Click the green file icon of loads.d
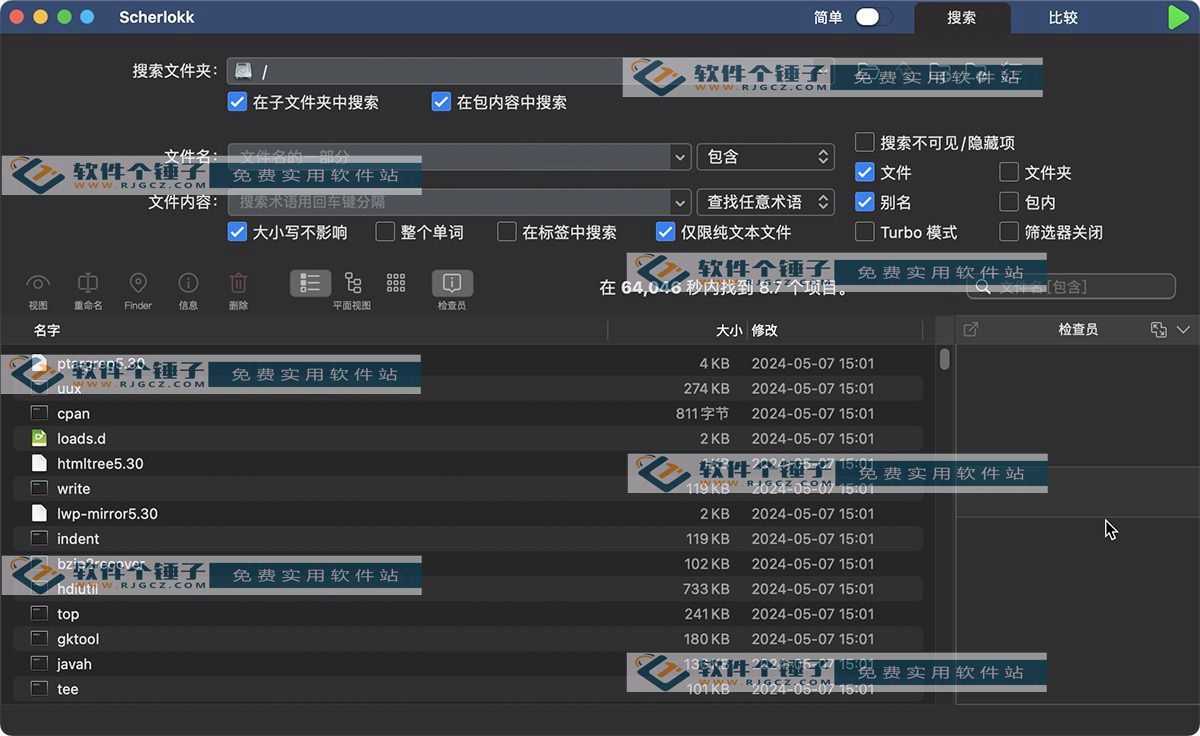This screenshot has height=736, width=1200. pyautogui.click(x=39, y=438)
